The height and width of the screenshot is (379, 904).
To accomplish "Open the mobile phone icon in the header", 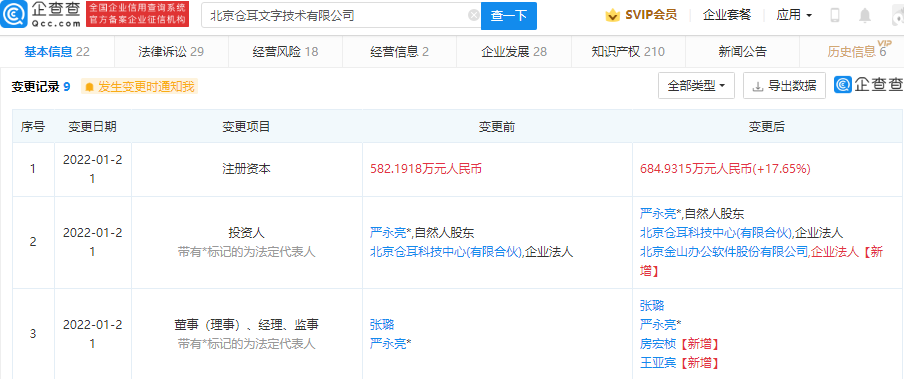I will (835, 15).
